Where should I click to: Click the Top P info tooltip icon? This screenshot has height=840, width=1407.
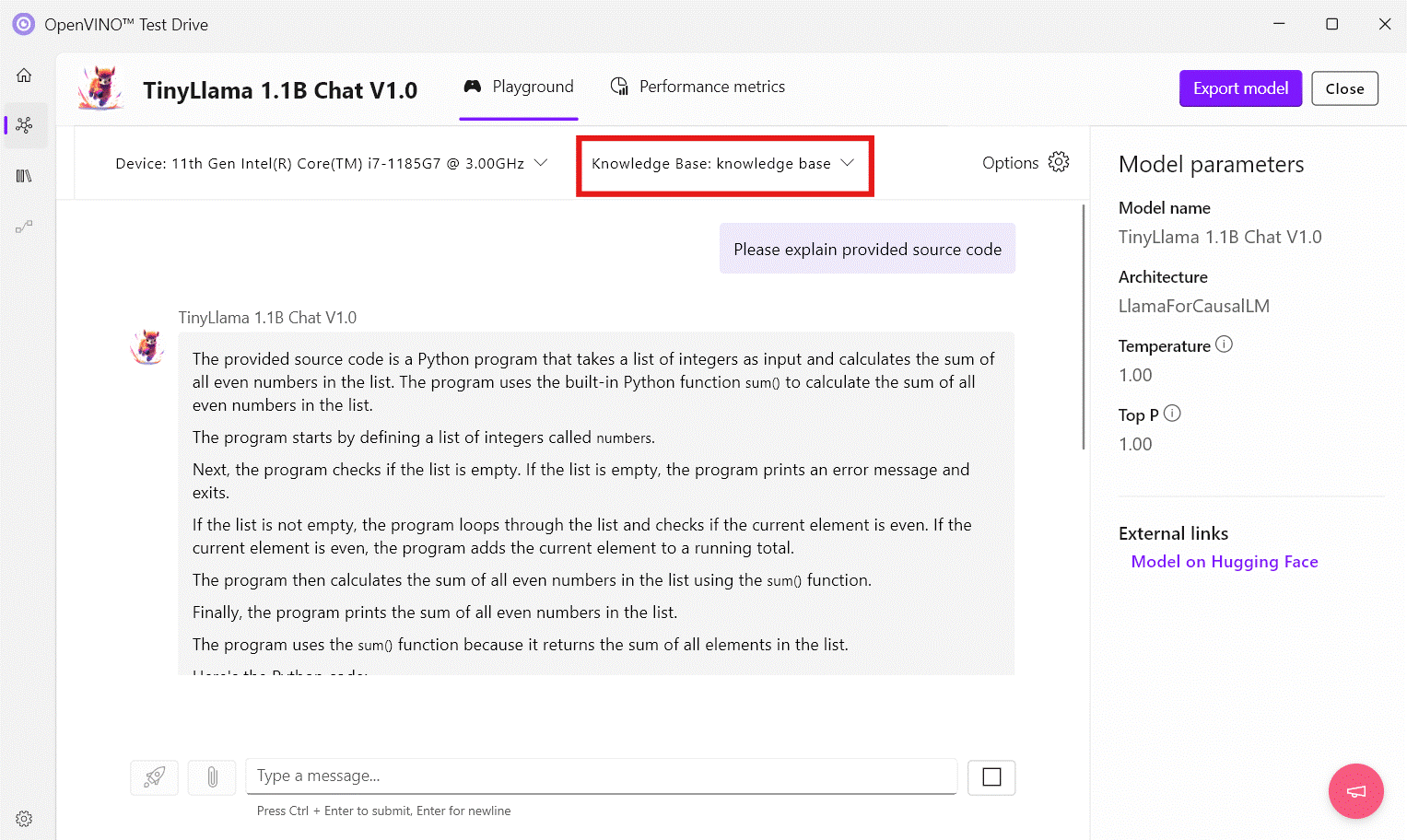tap(1173, 413)
